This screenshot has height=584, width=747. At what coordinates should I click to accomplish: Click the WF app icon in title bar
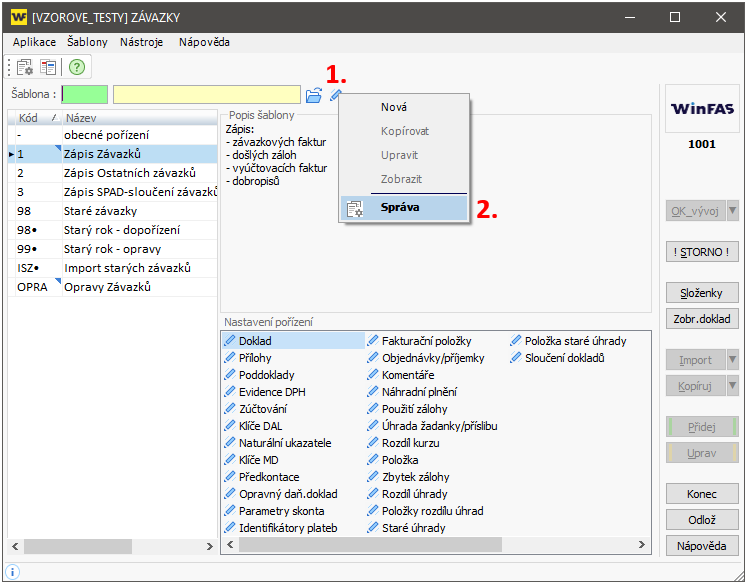pos(19,18)
